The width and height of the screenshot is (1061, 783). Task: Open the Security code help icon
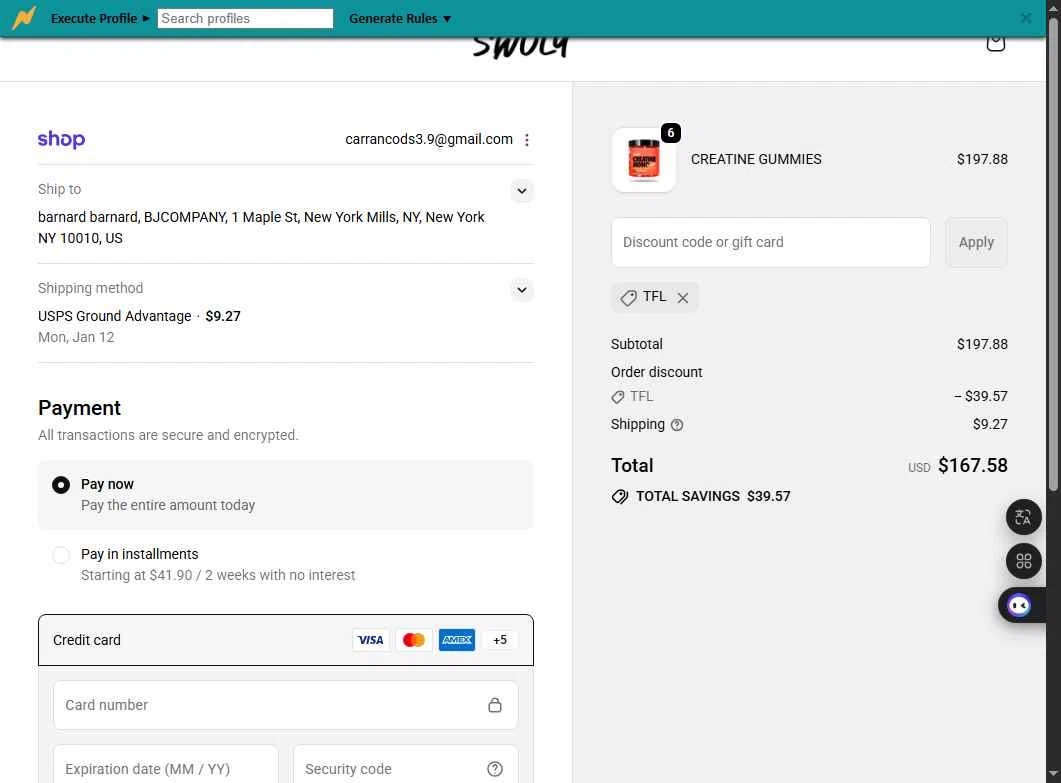click(x=495, y=769)
